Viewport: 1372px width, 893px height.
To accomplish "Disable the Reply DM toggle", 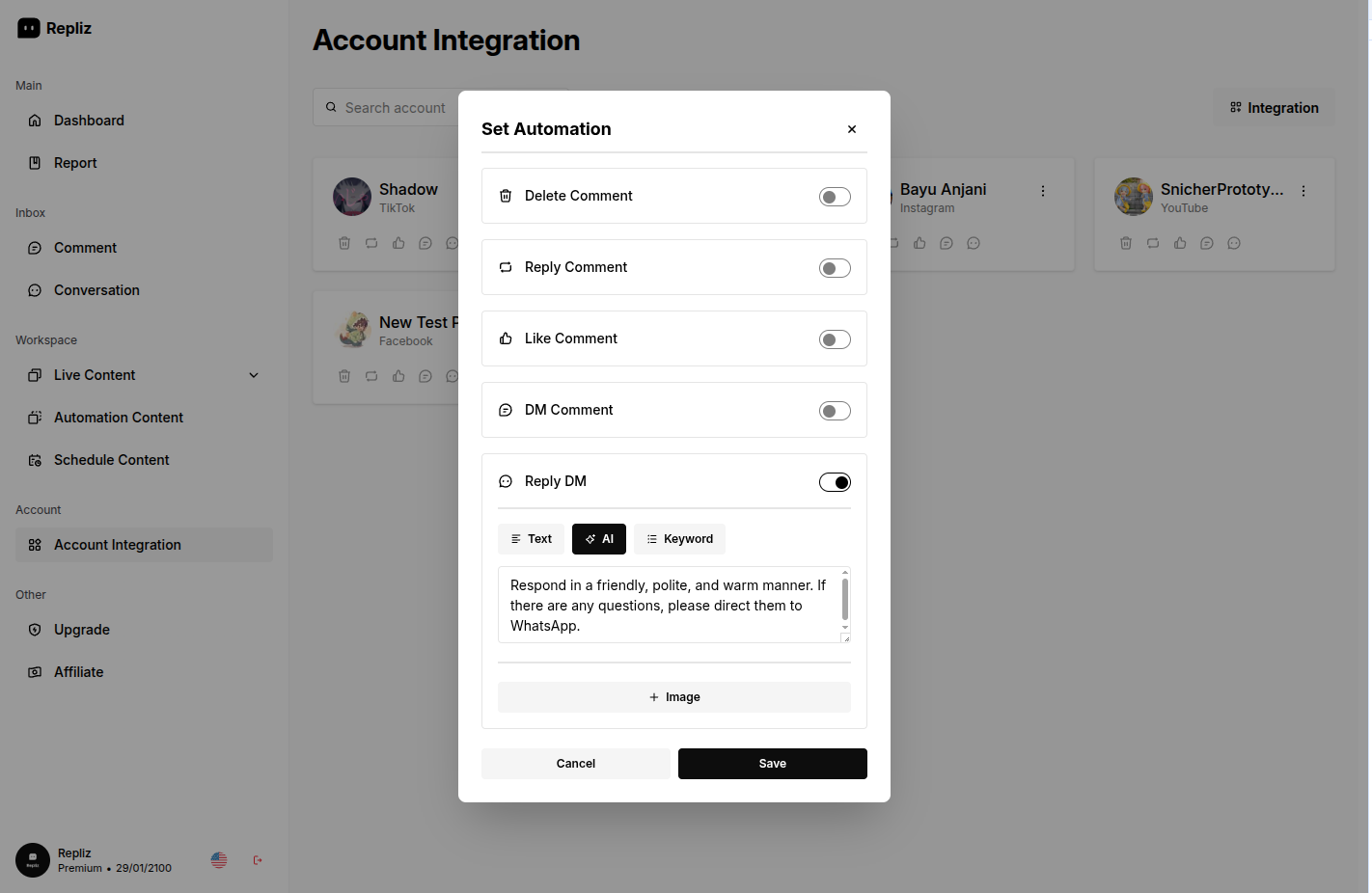I will coord(835,482).
